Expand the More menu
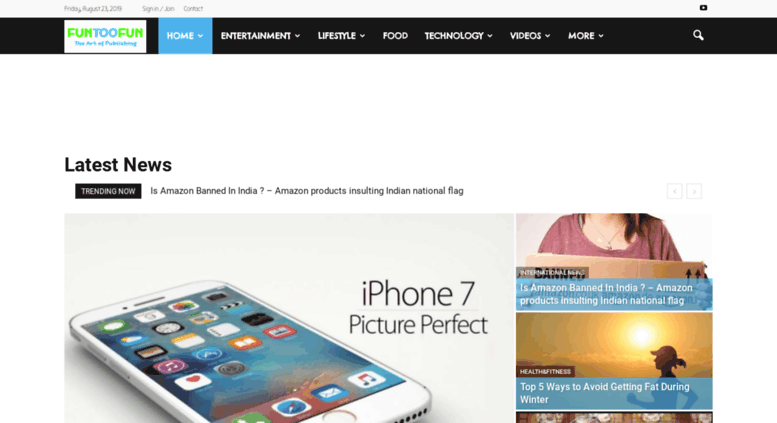The image size is (777, 423). tap(586, 36)
